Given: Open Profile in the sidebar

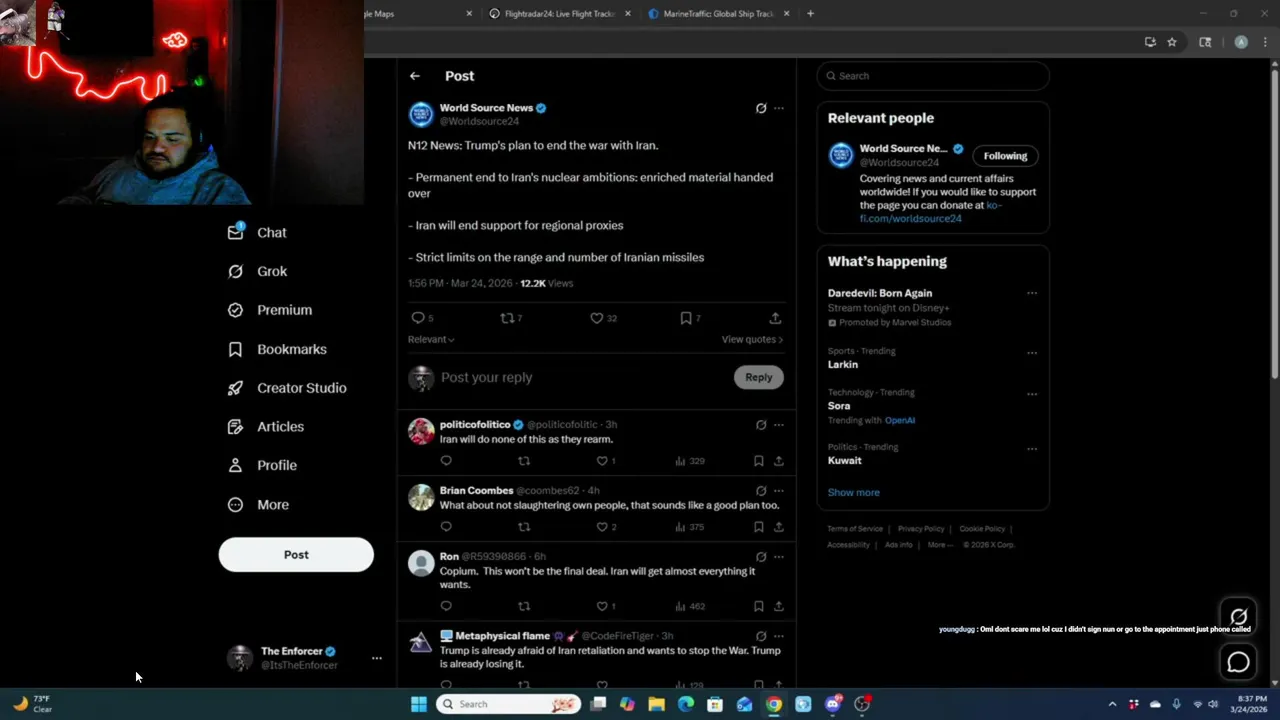Looking at the screenshot, I should pyautogui.click(x=262, y=465).
